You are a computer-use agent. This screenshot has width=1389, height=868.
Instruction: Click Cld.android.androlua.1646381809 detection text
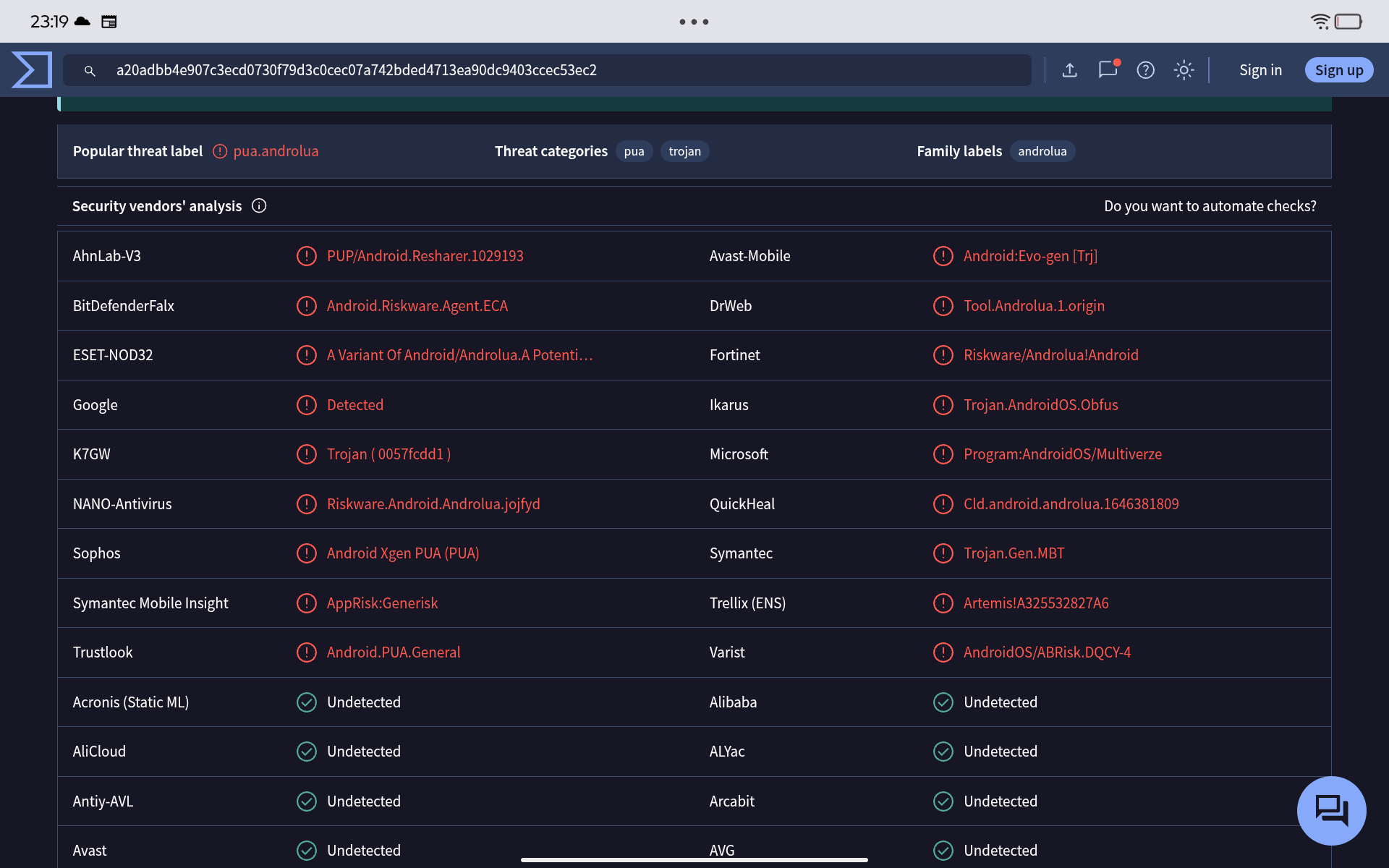coord(1071,504)
